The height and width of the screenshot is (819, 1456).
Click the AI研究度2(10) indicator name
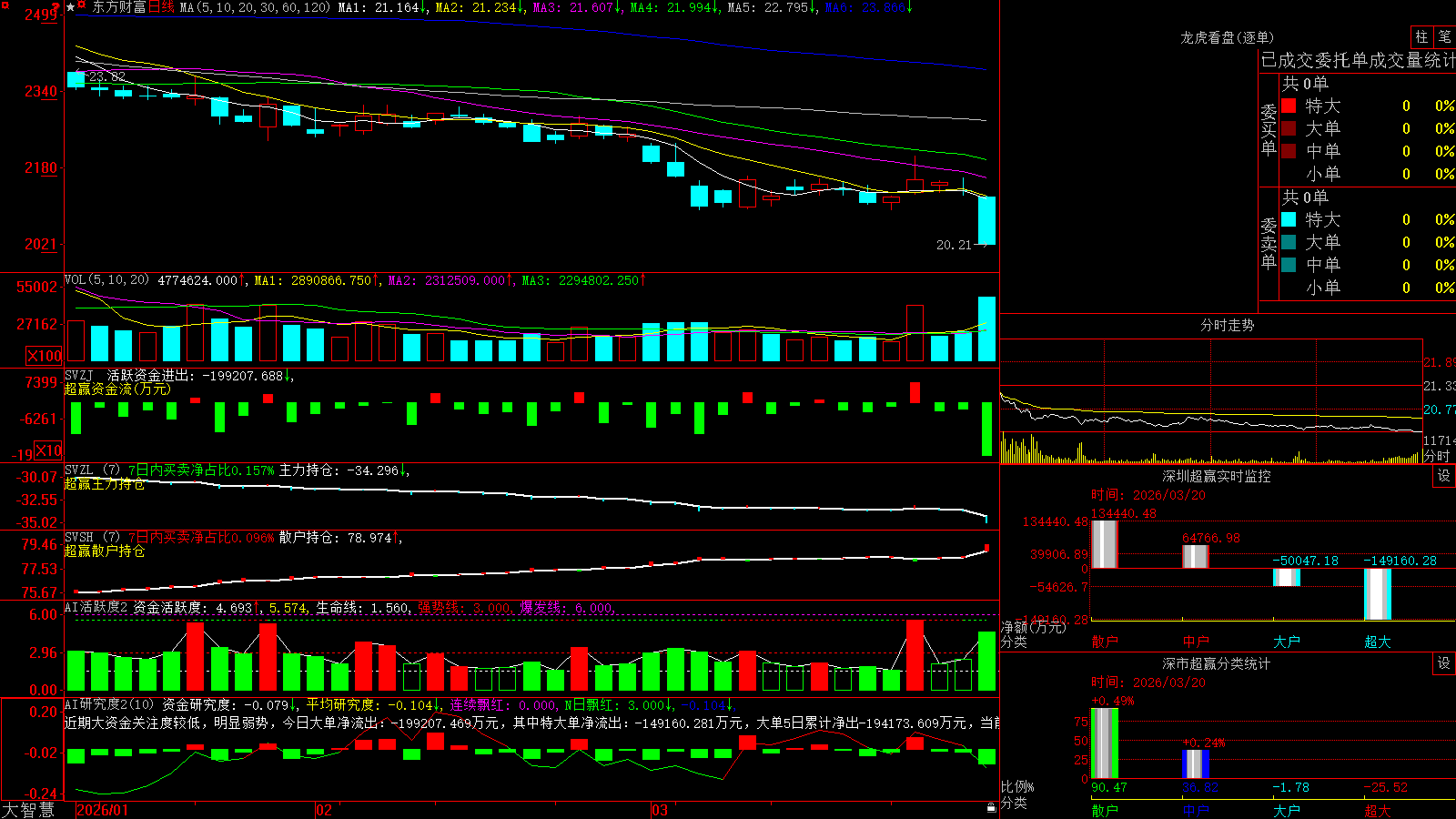coord(109,704)
